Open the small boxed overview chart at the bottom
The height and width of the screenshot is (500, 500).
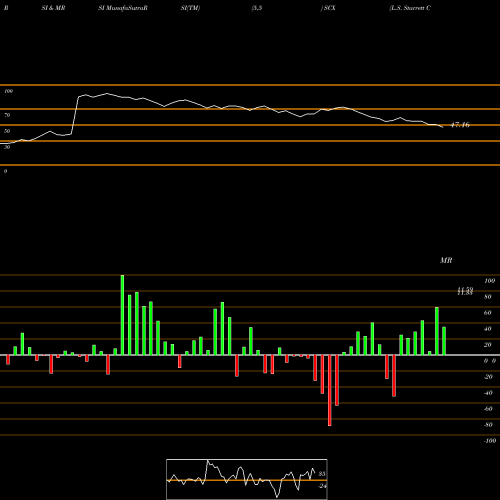(247, 479)
